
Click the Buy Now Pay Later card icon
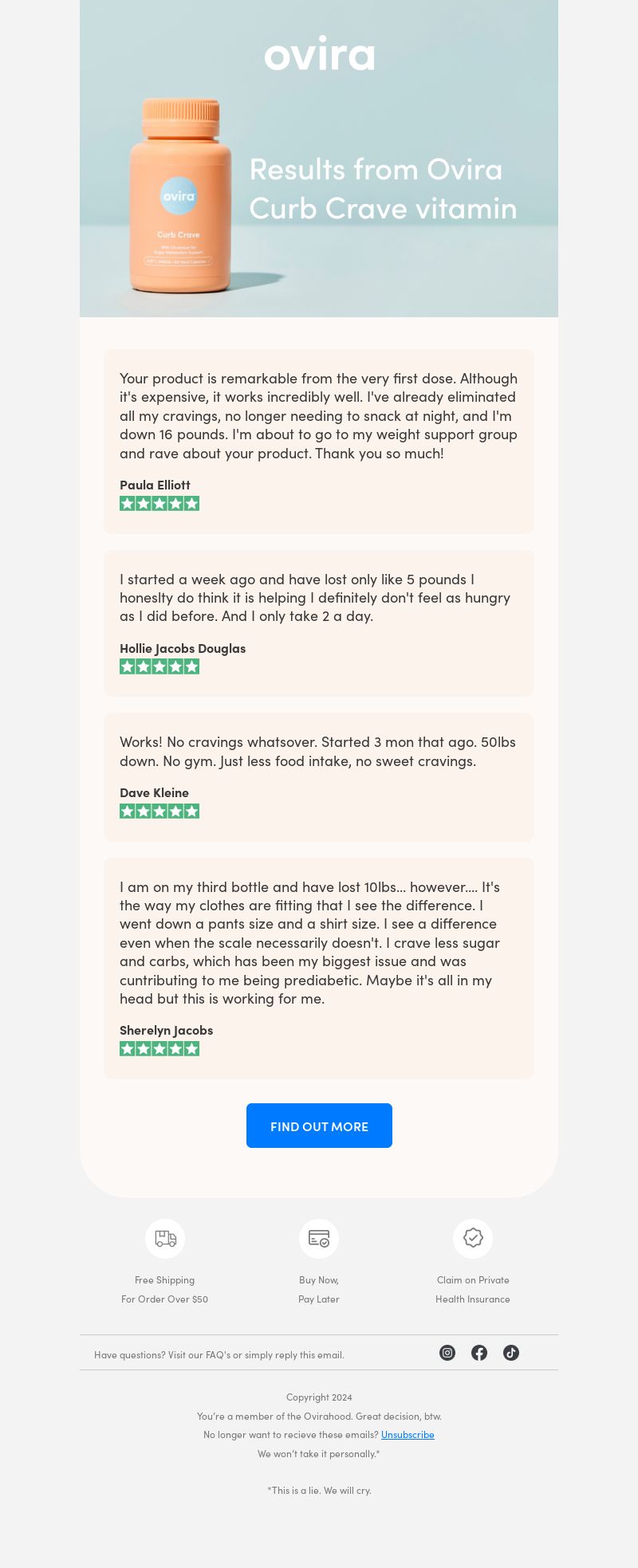319,1239
